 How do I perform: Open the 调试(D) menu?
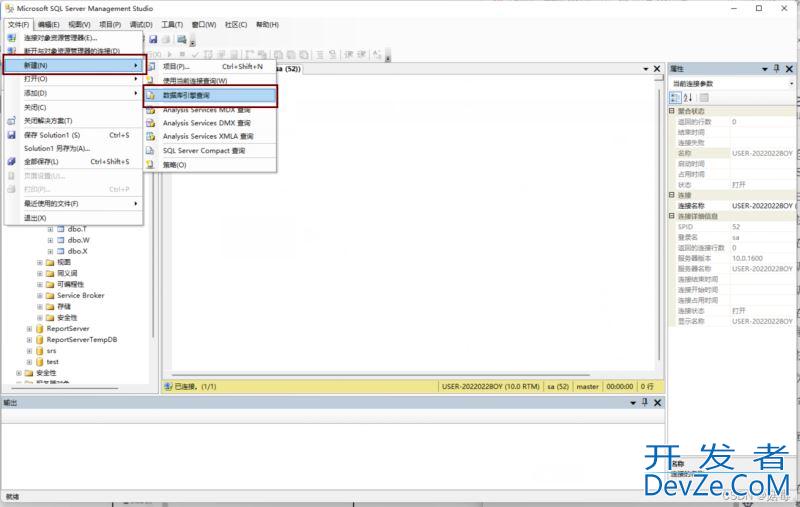141,24
